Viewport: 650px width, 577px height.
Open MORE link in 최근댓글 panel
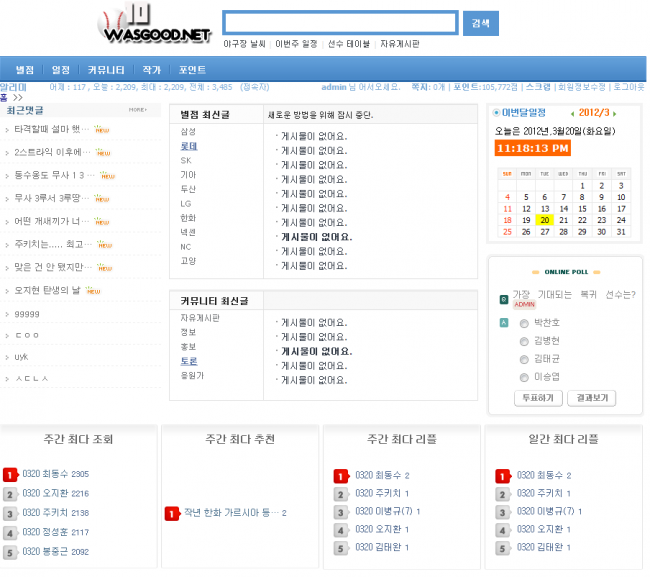tap(138, 110)
